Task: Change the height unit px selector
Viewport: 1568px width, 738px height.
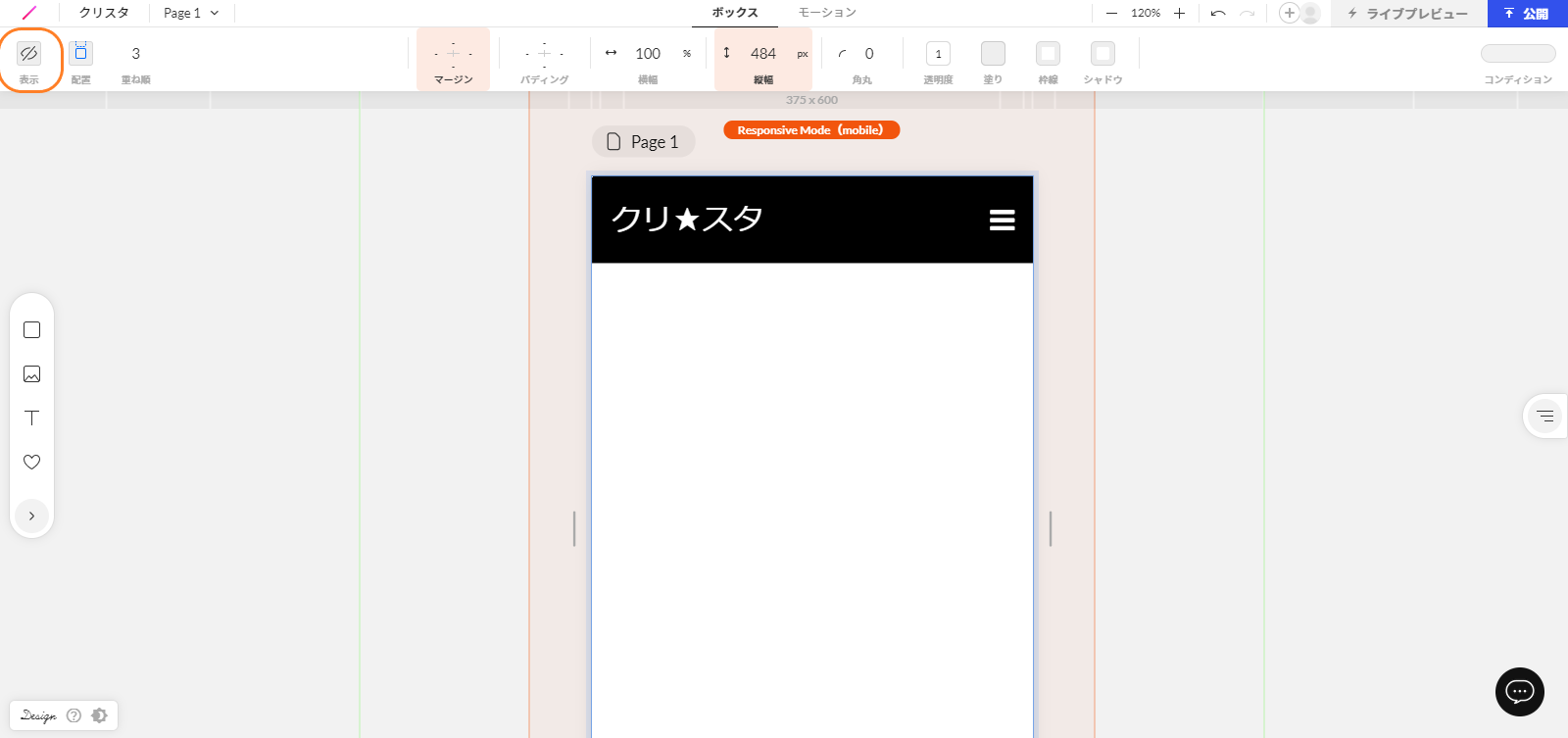Action: tap(803, 54)
